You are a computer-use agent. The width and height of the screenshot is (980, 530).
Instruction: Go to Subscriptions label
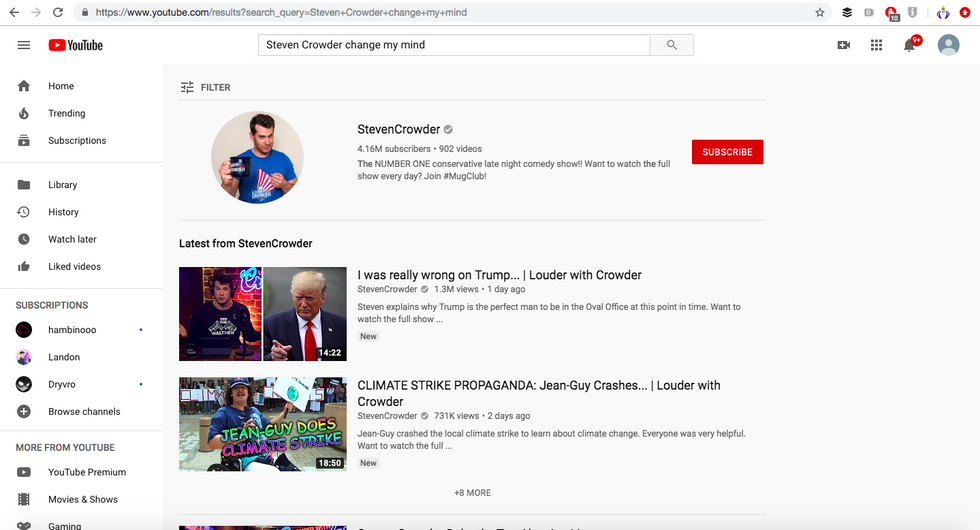tap(78, 141)
